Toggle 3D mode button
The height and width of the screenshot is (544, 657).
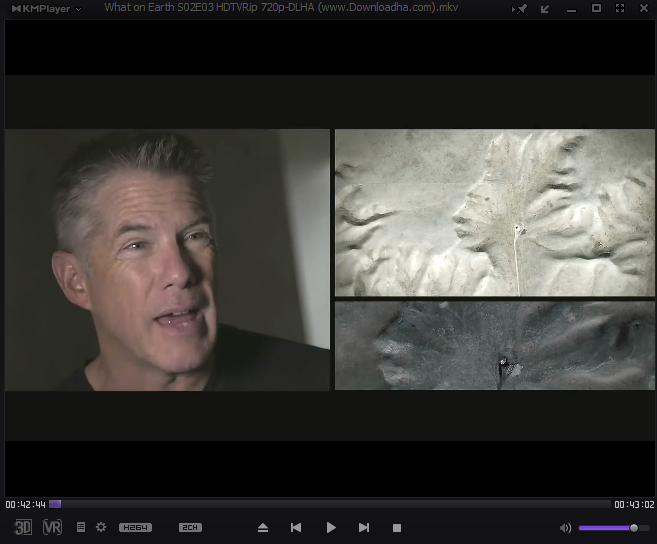pyautogui.click(x=23, y=527)
